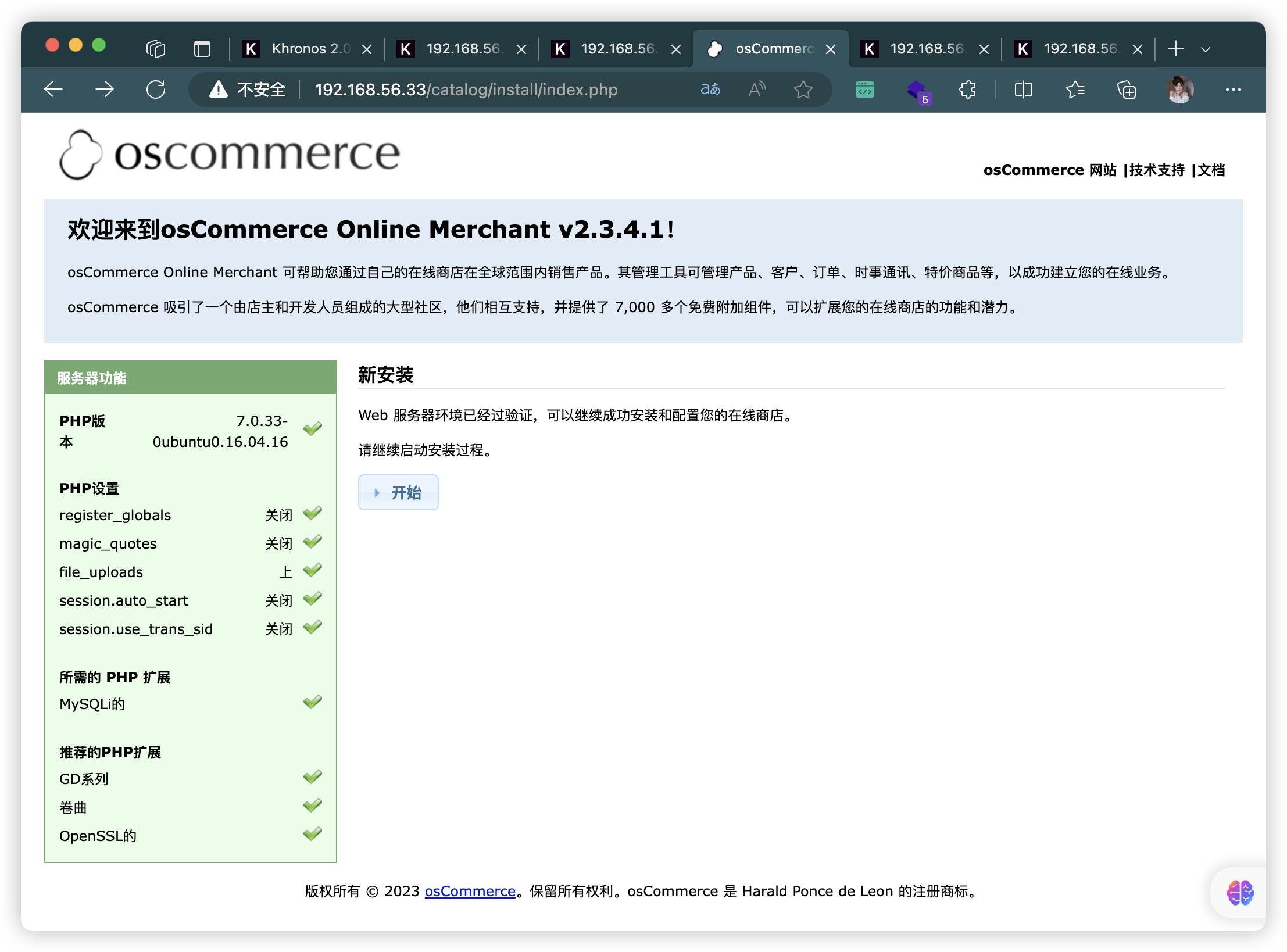
Task: Open the 文档 link
Action: [1211, 170]
